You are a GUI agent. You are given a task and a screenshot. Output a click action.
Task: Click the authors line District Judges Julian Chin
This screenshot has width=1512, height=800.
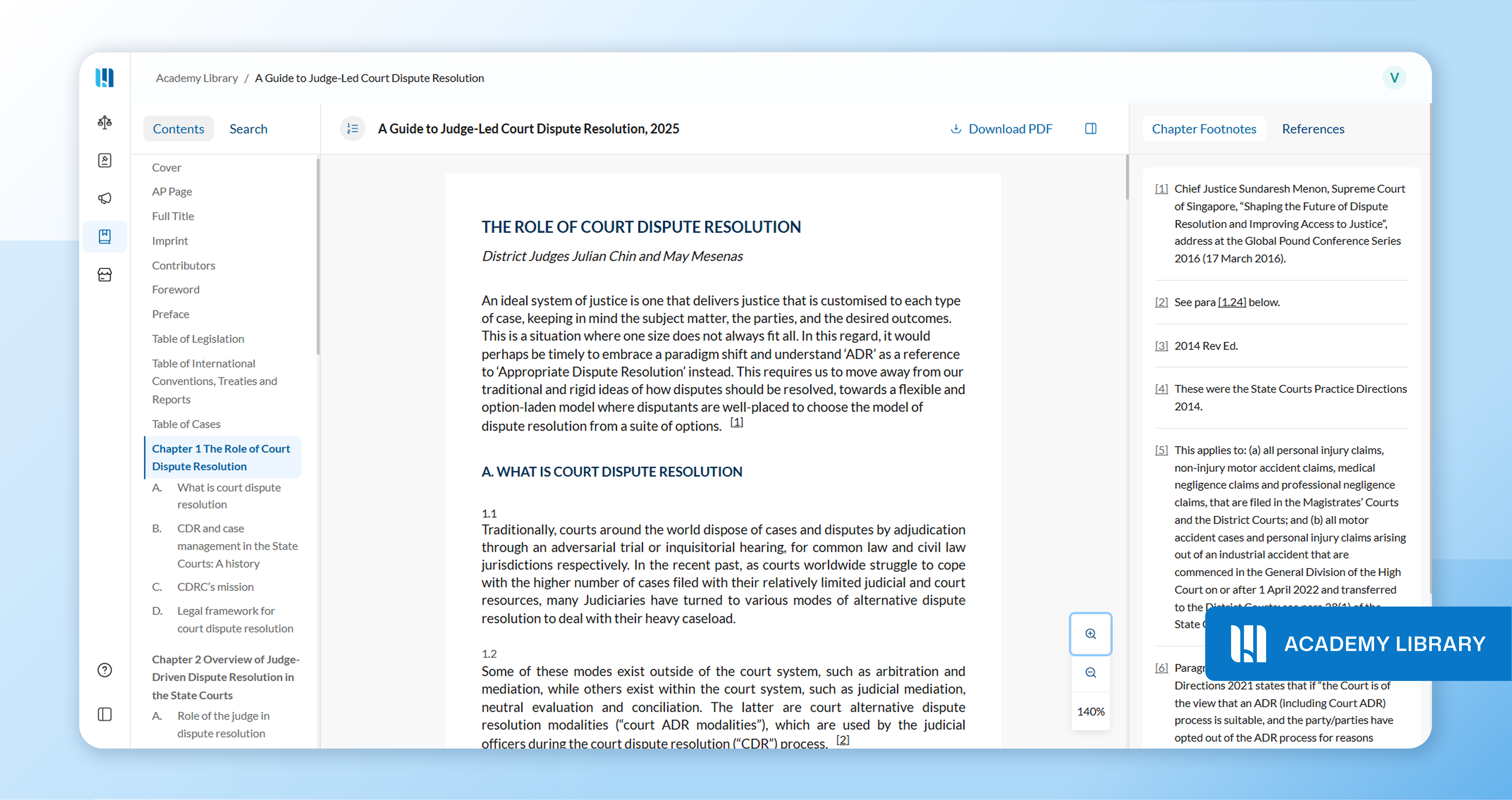612,256
